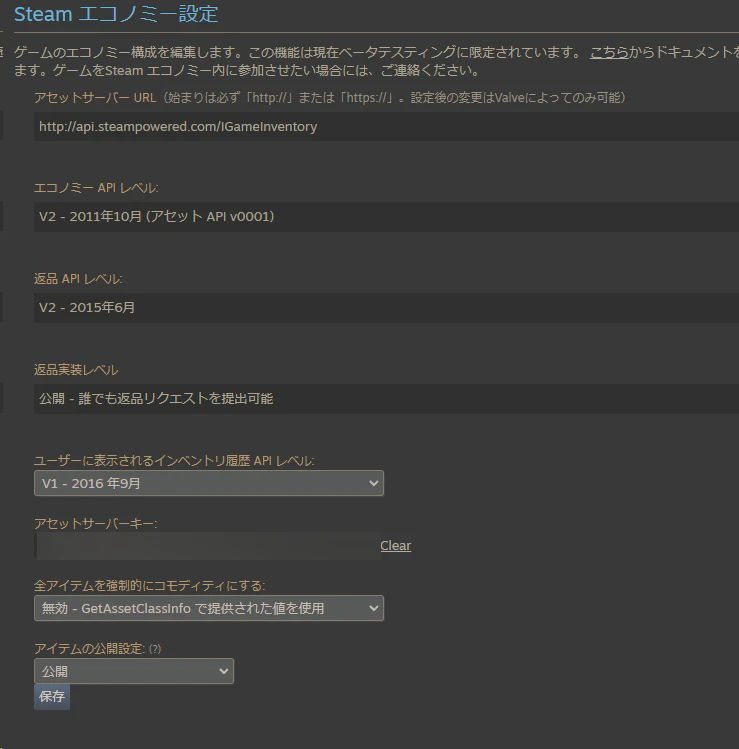Click the アセットサーバーキー label
739x749 pixels.
coord(96,524)
